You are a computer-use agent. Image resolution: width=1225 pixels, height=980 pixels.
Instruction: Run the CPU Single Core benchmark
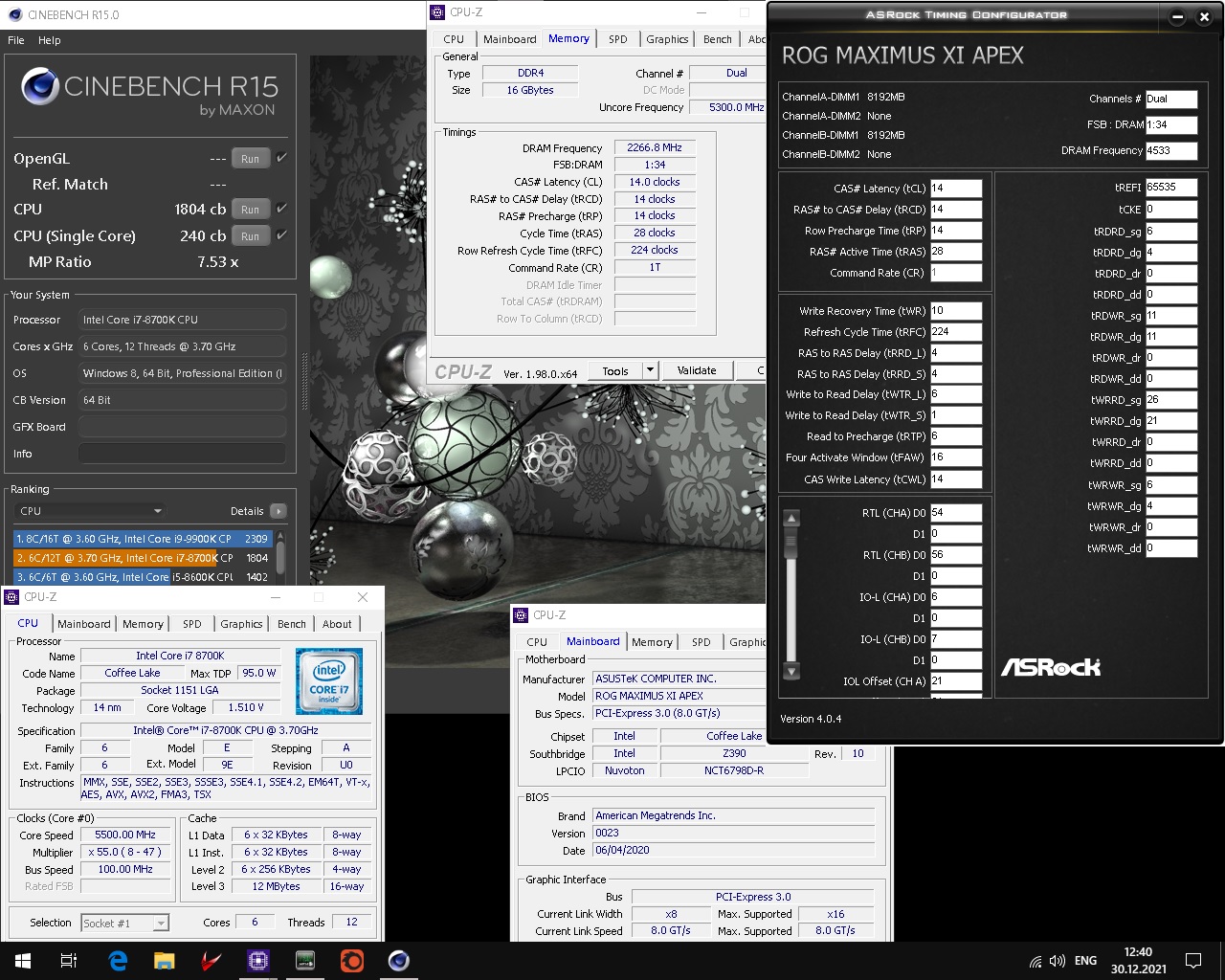250,236
